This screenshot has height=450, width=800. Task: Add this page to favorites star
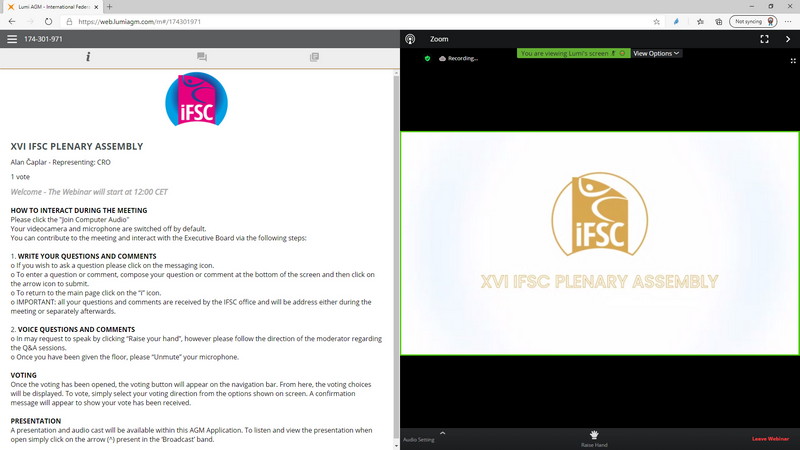coord(657,21)
